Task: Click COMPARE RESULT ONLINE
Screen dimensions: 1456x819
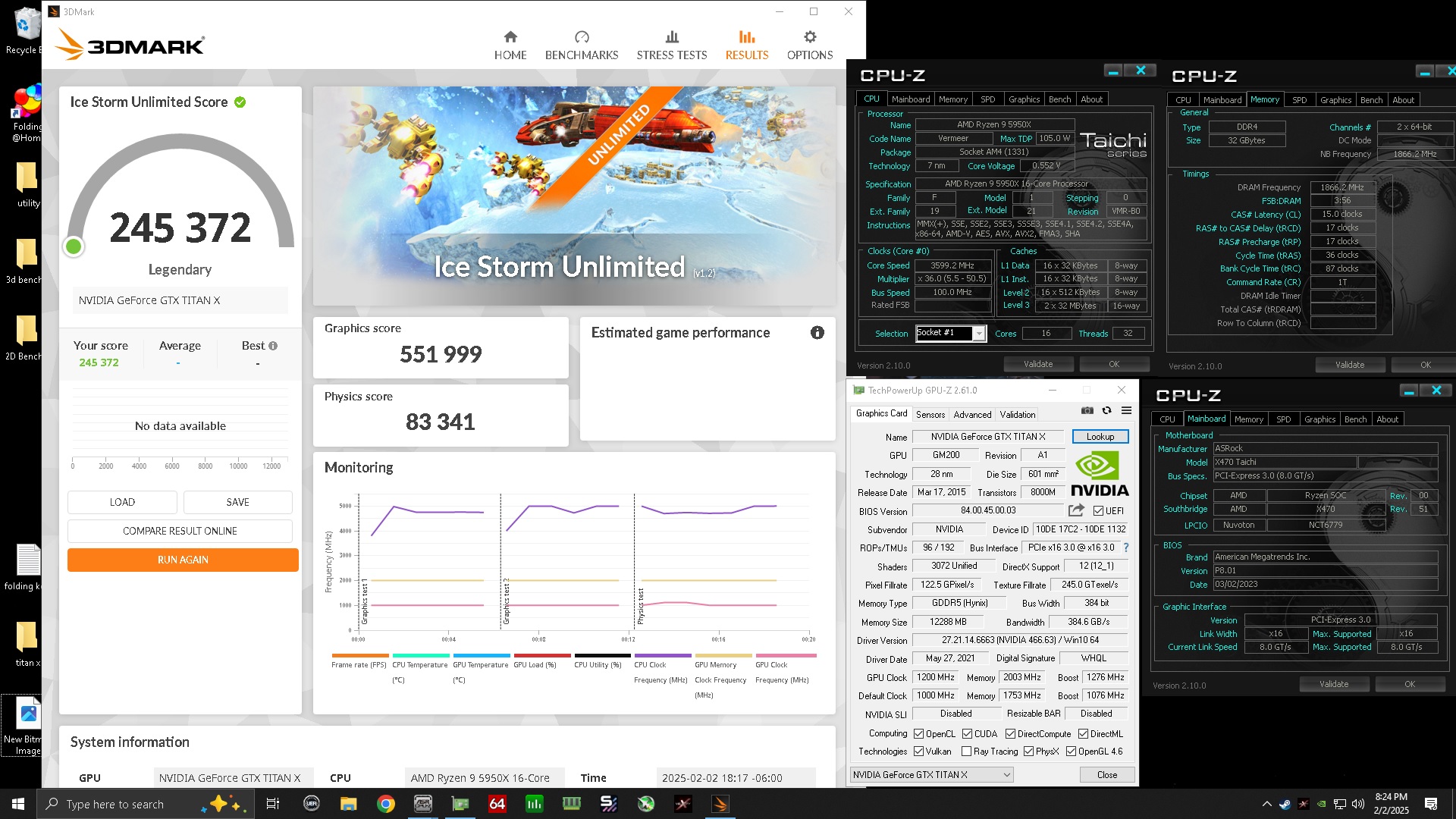Action: [x=180, y=531]
